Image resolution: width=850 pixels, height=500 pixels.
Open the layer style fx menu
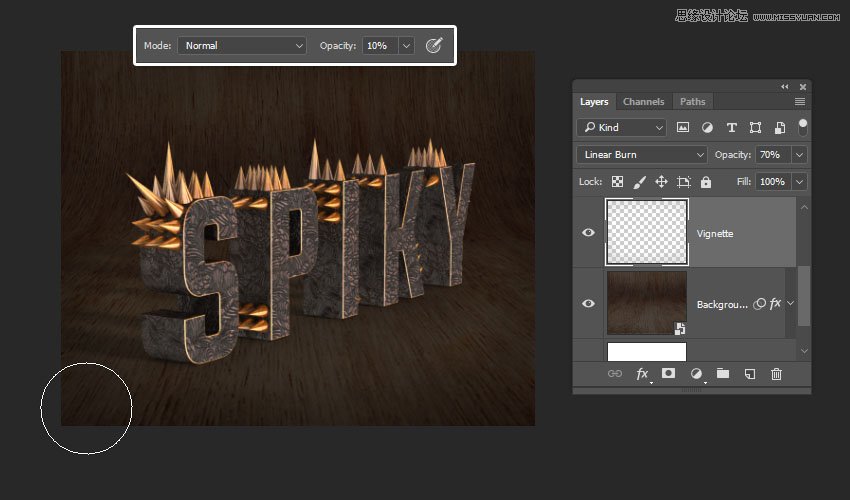click(642, 374)
